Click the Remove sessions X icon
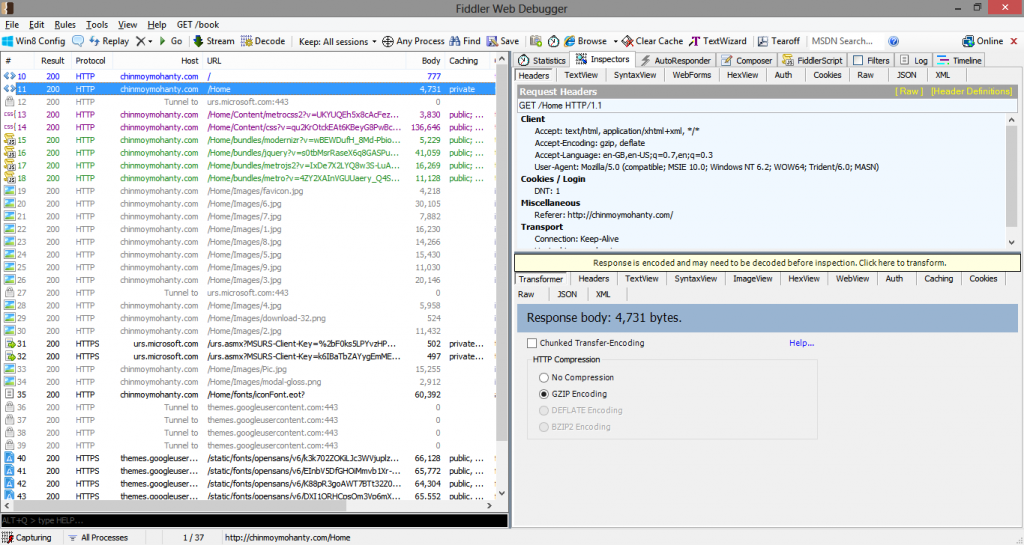Screen dimensions: 1024x545 140,41
